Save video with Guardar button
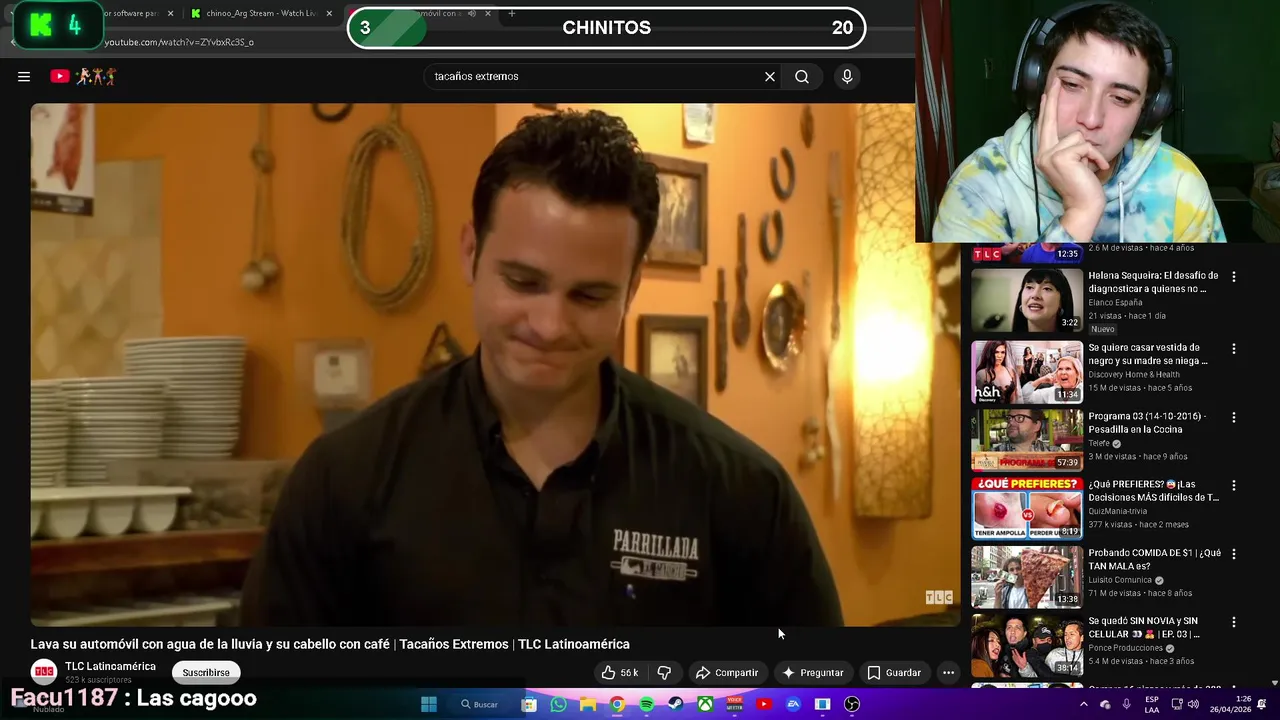 894,673
